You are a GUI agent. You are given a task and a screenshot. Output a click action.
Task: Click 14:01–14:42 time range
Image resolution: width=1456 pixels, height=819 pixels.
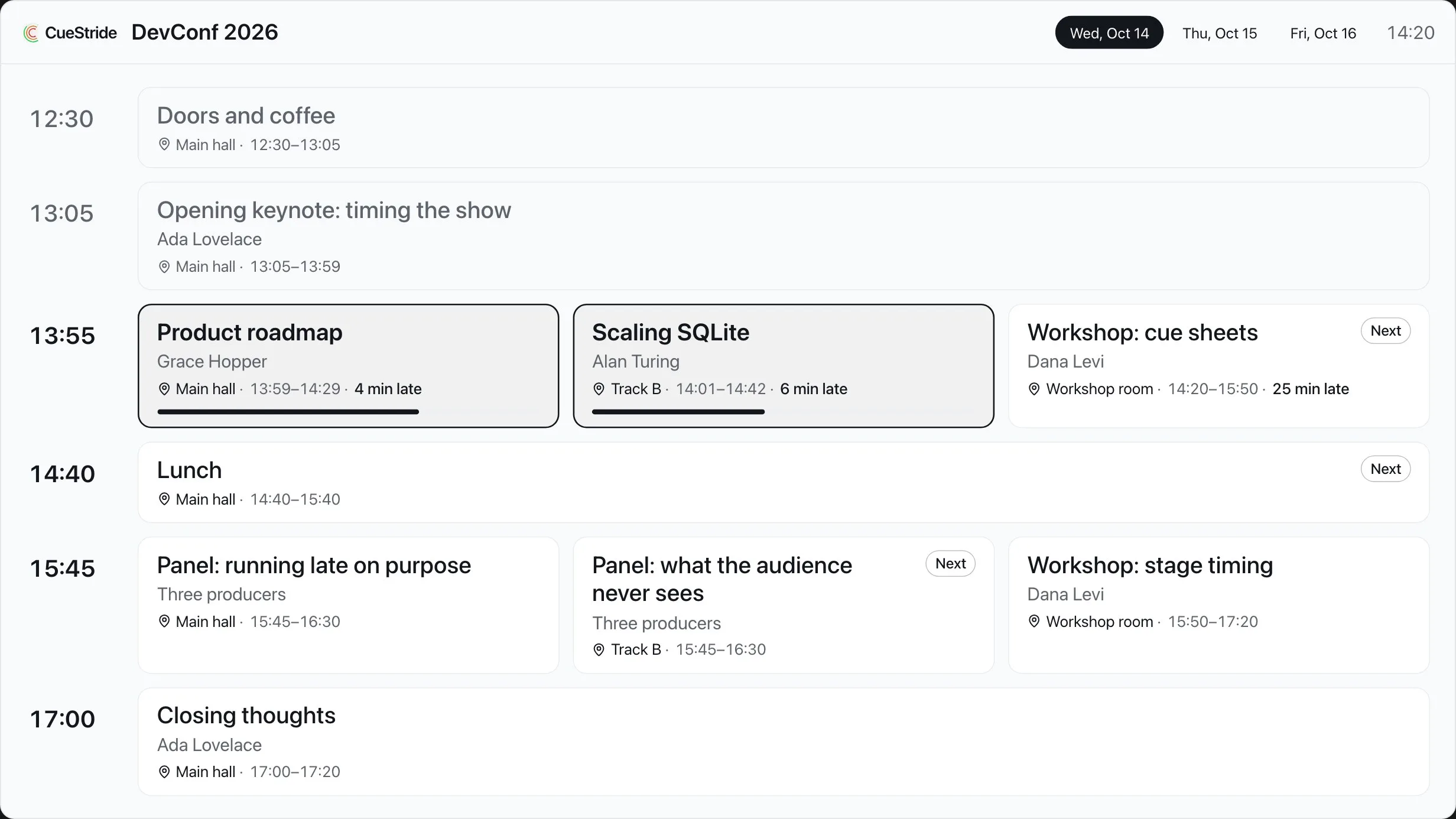pyautogui.click(x=721, y=389)
